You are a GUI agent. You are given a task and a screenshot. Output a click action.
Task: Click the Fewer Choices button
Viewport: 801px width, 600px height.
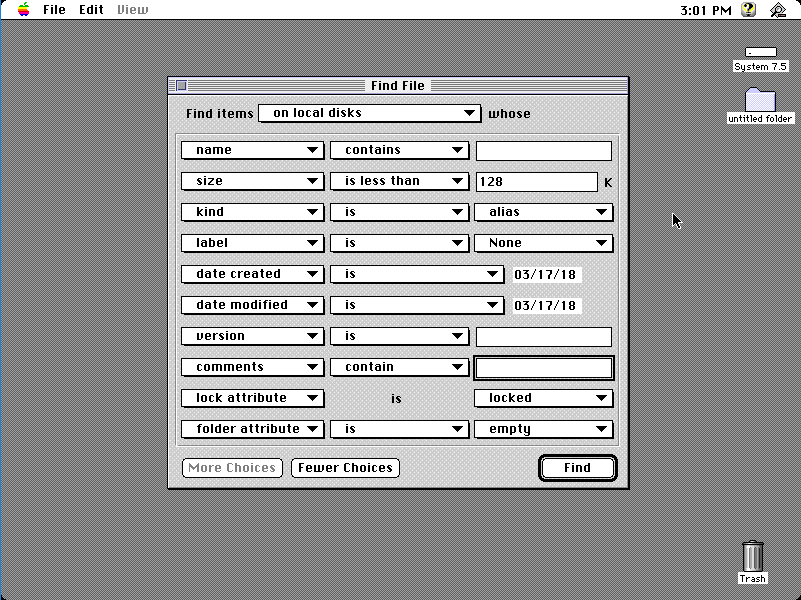point(345,468)
